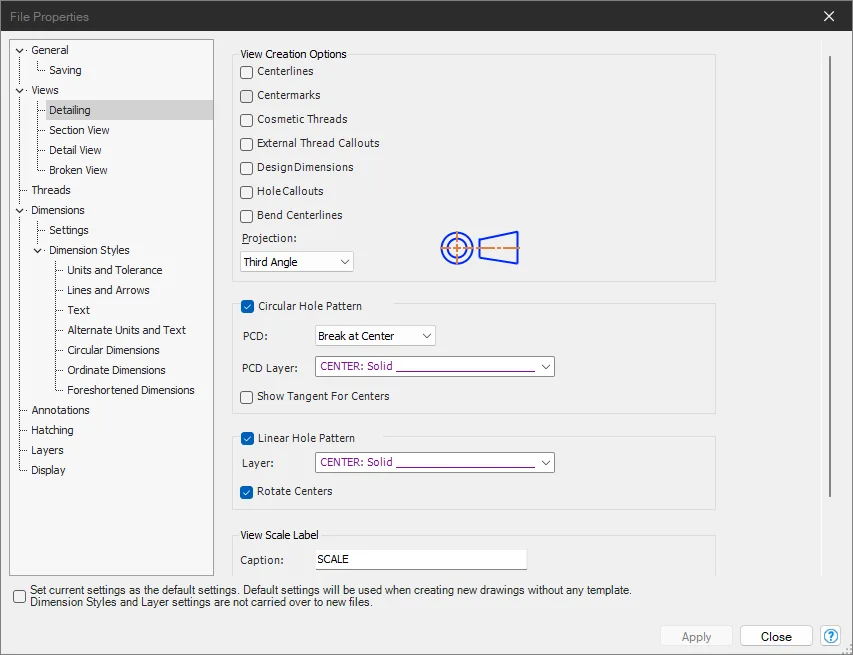
Task: Open the PCD Layer dropdown
Action: pos(435,367)
